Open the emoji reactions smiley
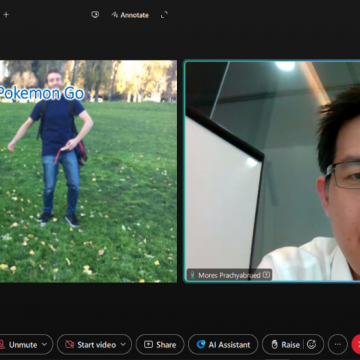The height and width of the screenshot is (360, 360). (x=311, y=345)
